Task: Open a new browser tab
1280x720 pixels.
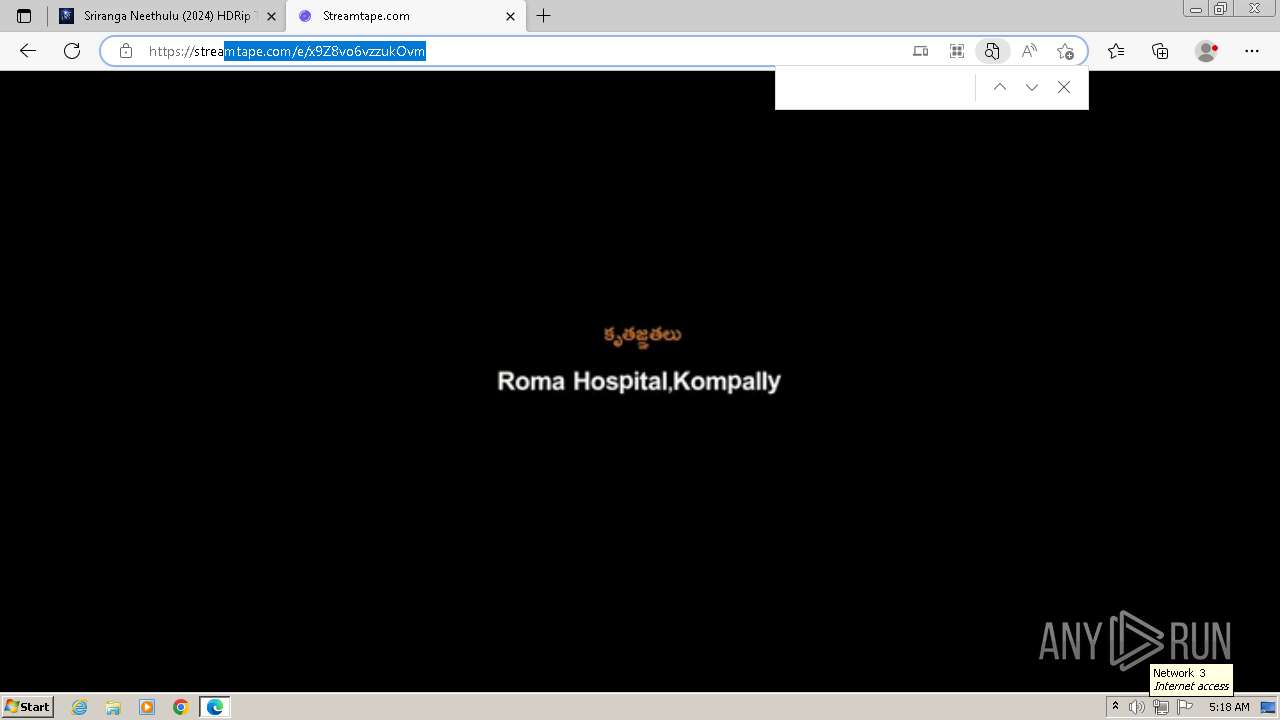Action: tap(543, 16)
